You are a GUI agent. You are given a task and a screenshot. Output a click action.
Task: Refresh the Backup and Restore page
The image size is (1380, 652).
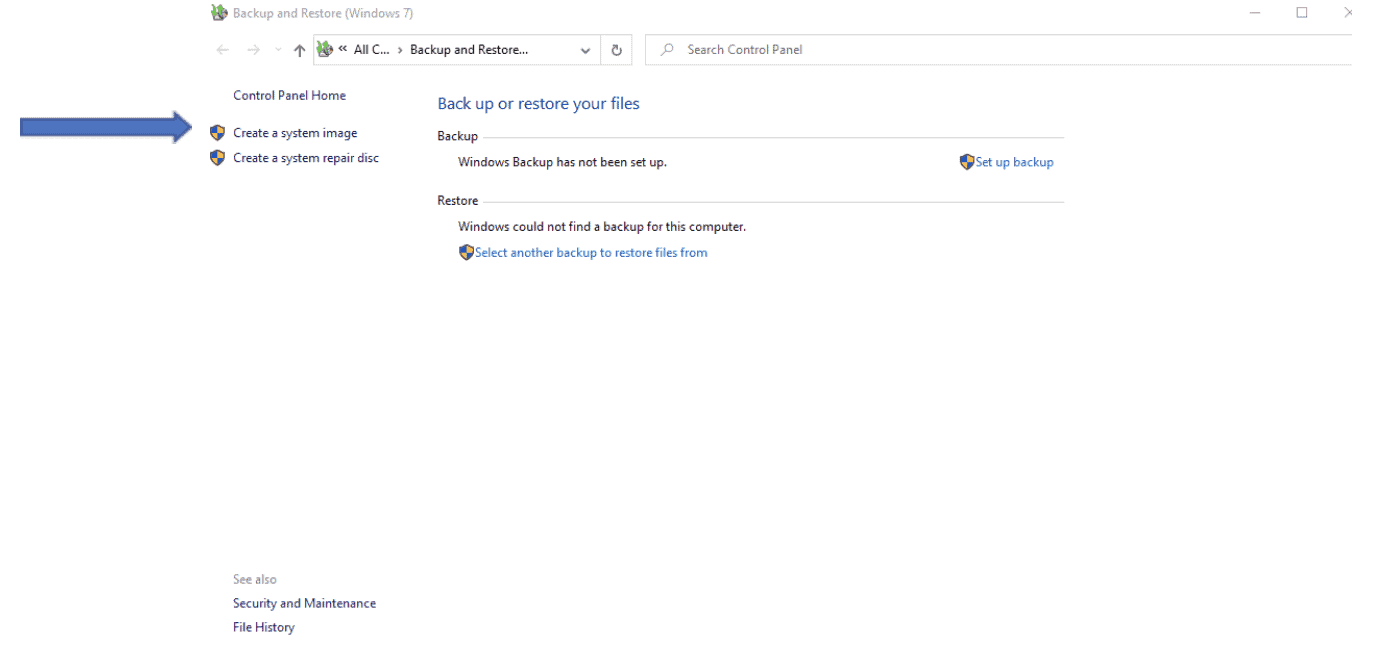pyautogui.click(x=616, y=50)
